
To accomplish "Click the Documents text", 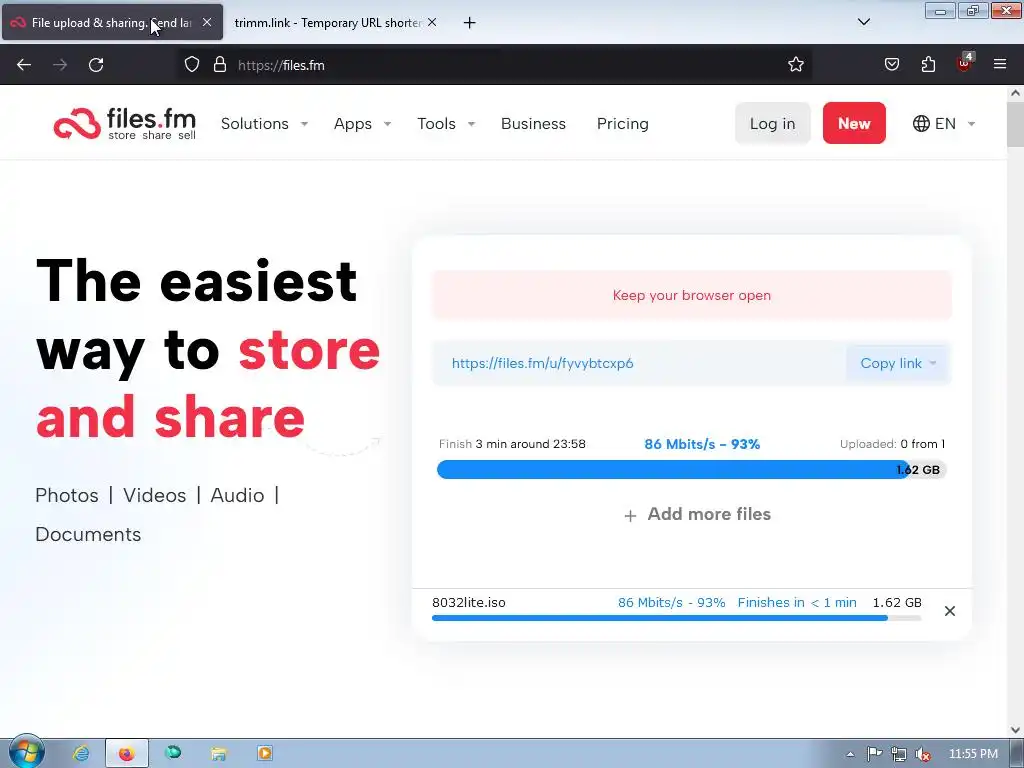I will pyautogui.click(x=88, y=535).
